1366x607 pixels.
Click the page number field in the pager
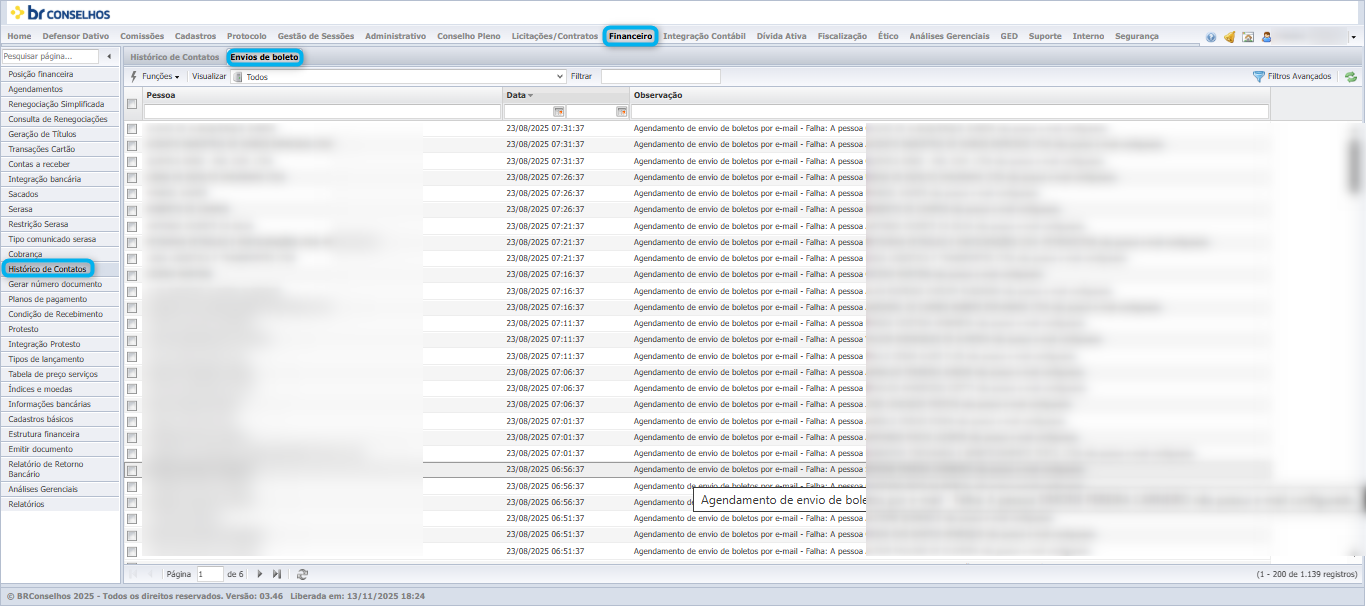(210, 574)
